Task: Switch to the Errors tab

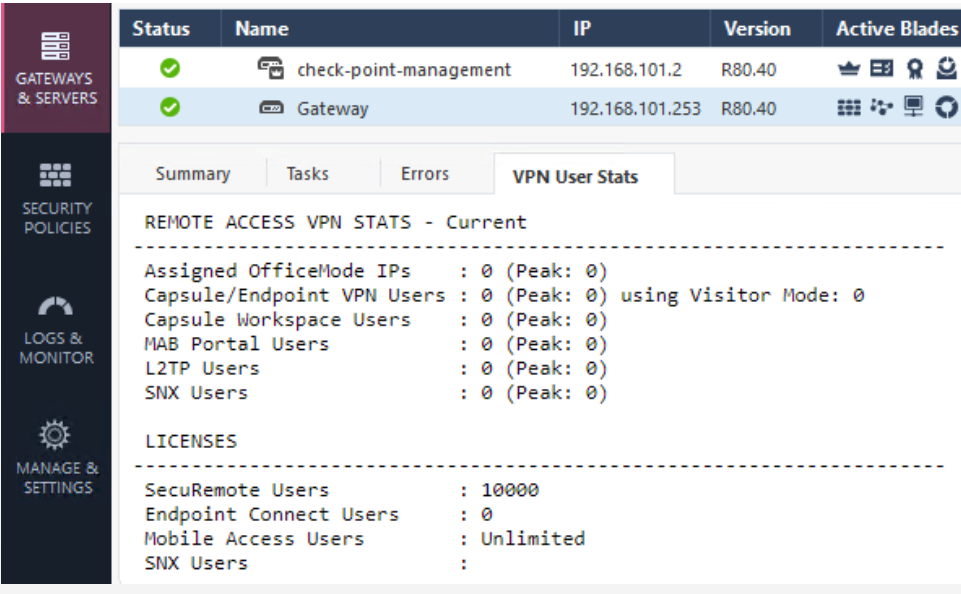Action: [x=425, y=173]
